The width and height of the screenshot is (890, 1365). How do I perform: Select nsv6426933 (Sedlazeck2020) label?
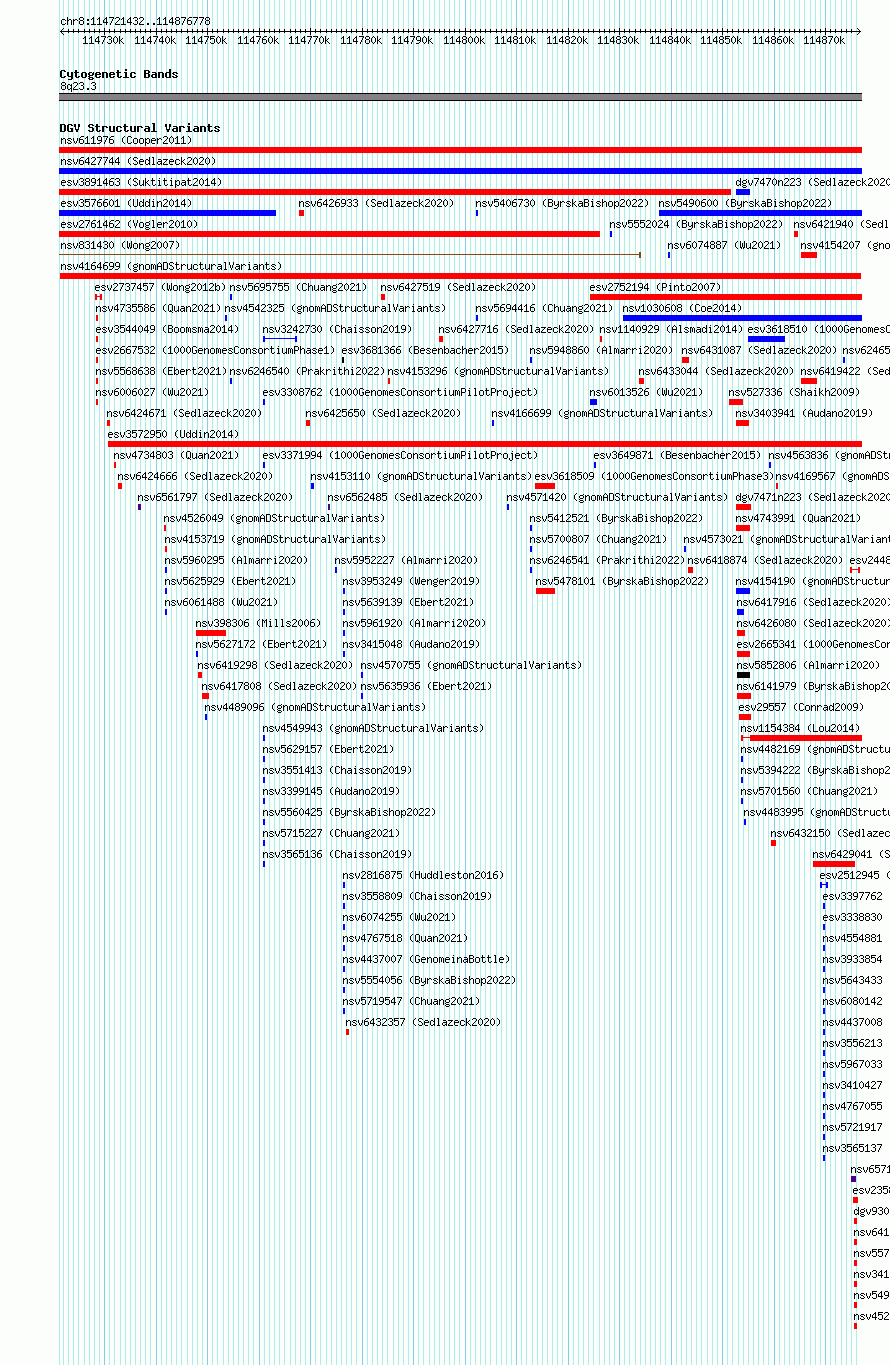tap(376, 203)
